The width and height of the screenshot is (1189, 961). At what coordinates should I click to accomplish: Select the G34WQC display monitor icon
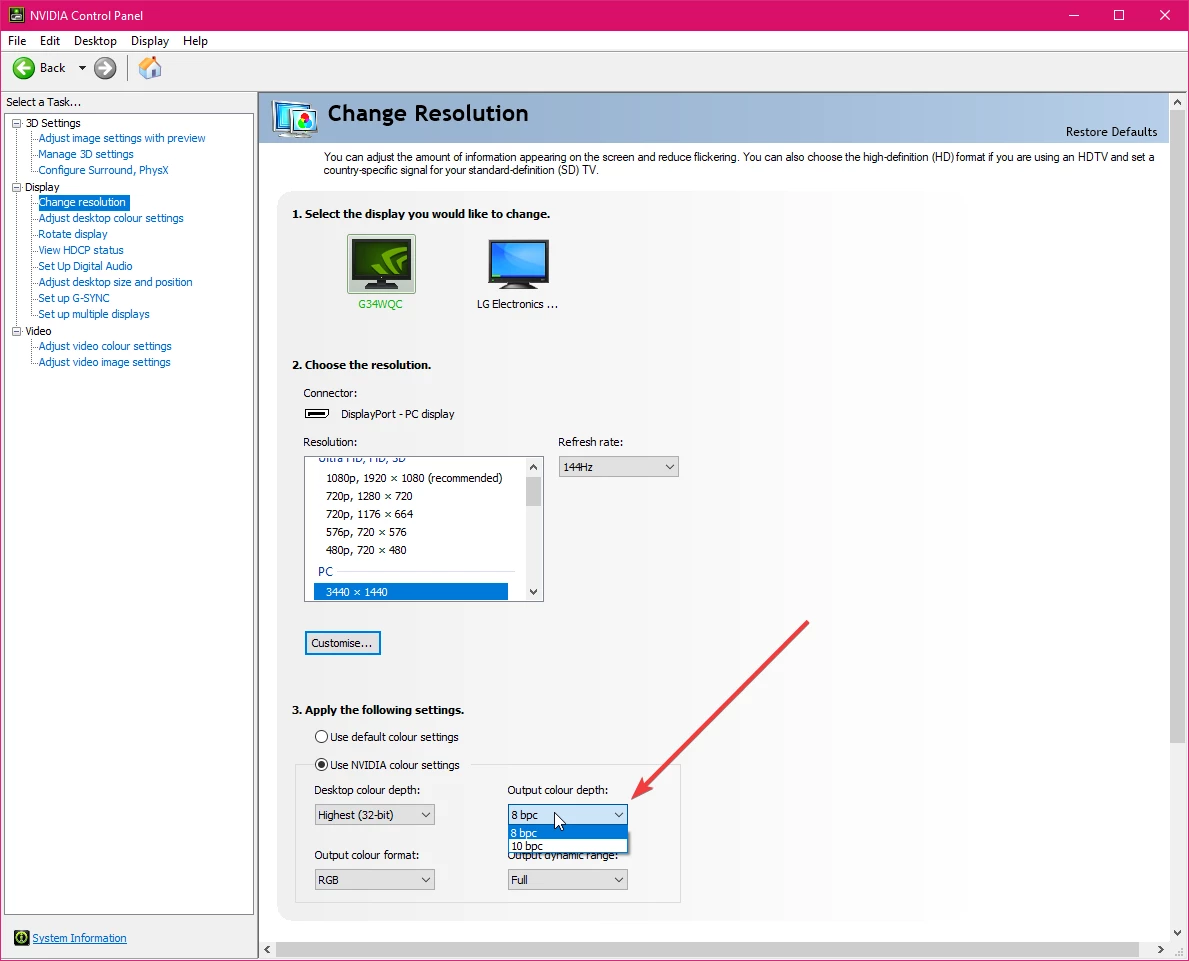point(381,264)
